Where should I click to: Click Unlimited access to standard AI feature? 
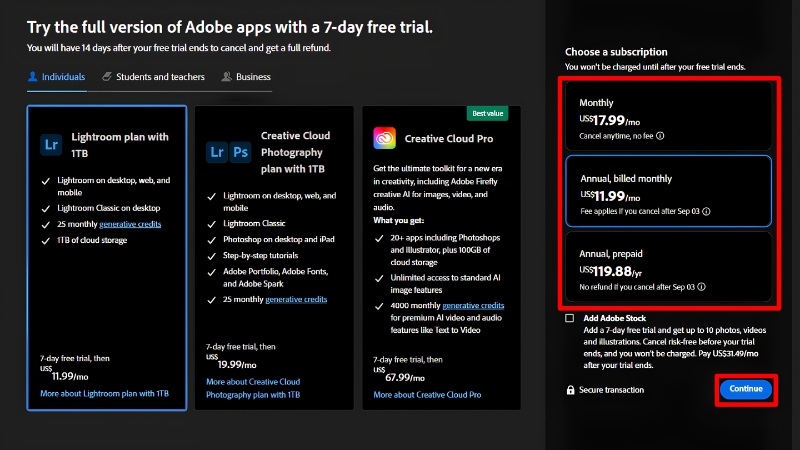[445, 284]
